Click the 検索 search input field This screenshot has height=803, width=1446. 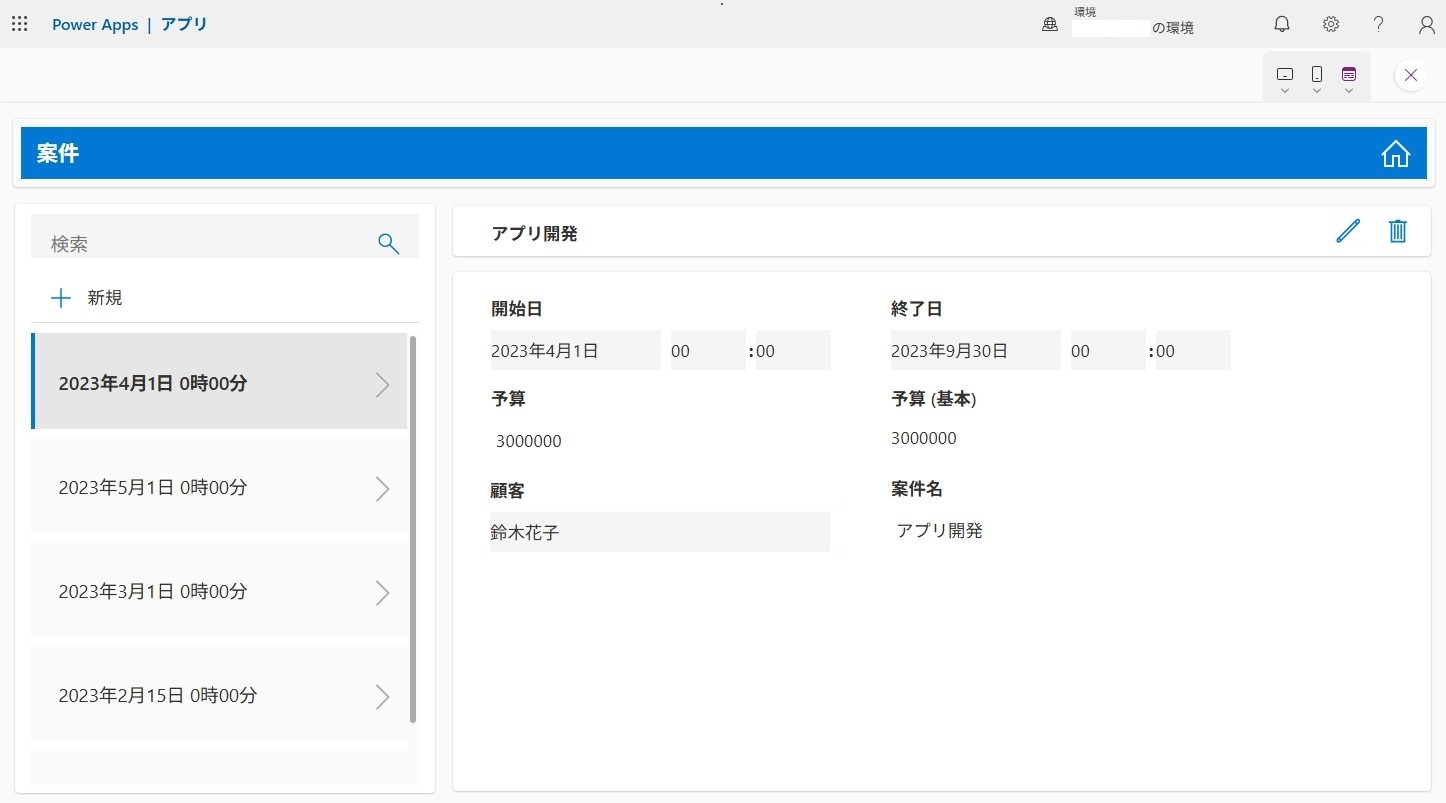tap(205, 243)
